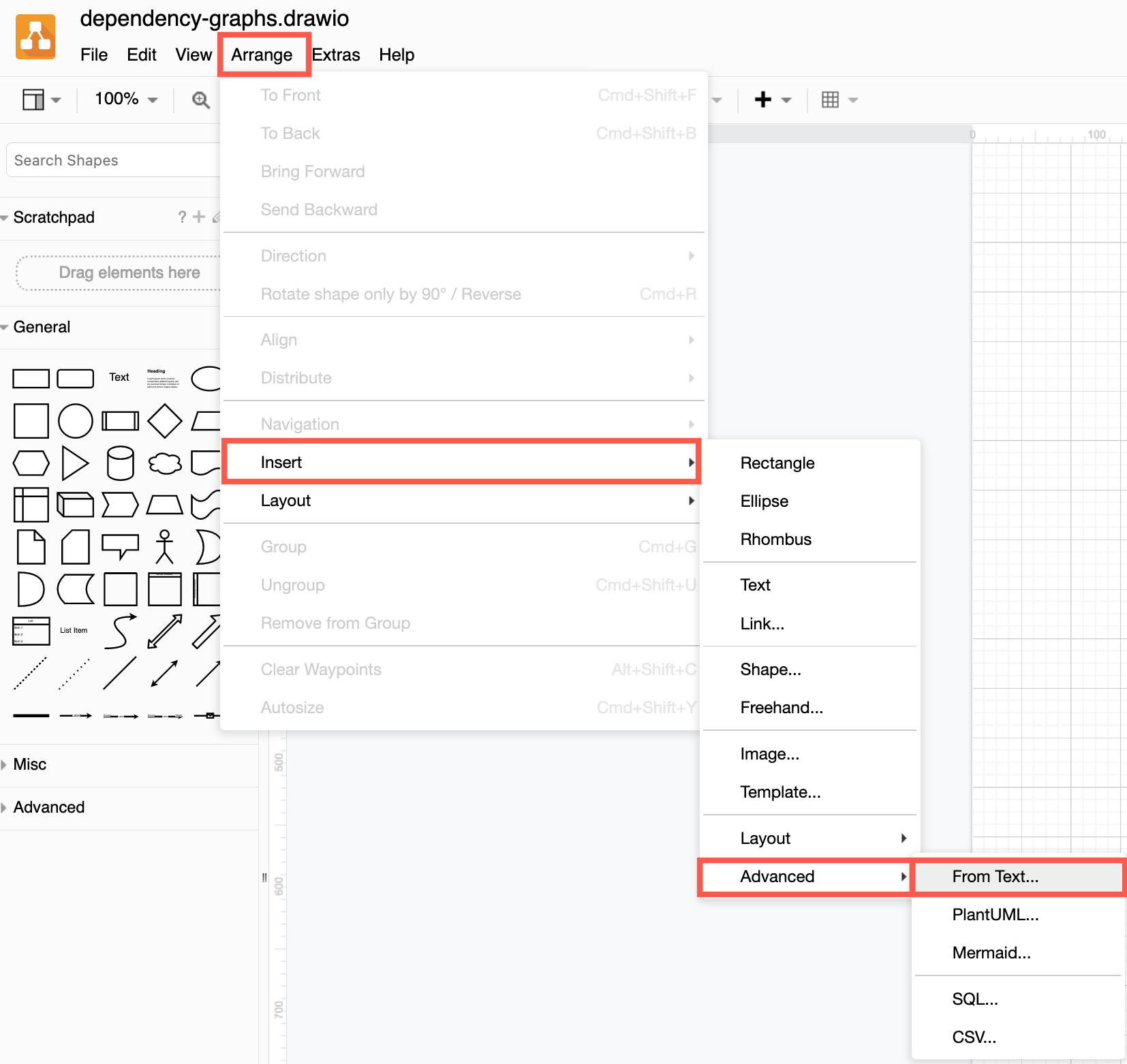
Task: Open the Extras menu
Action: point(336,54)
